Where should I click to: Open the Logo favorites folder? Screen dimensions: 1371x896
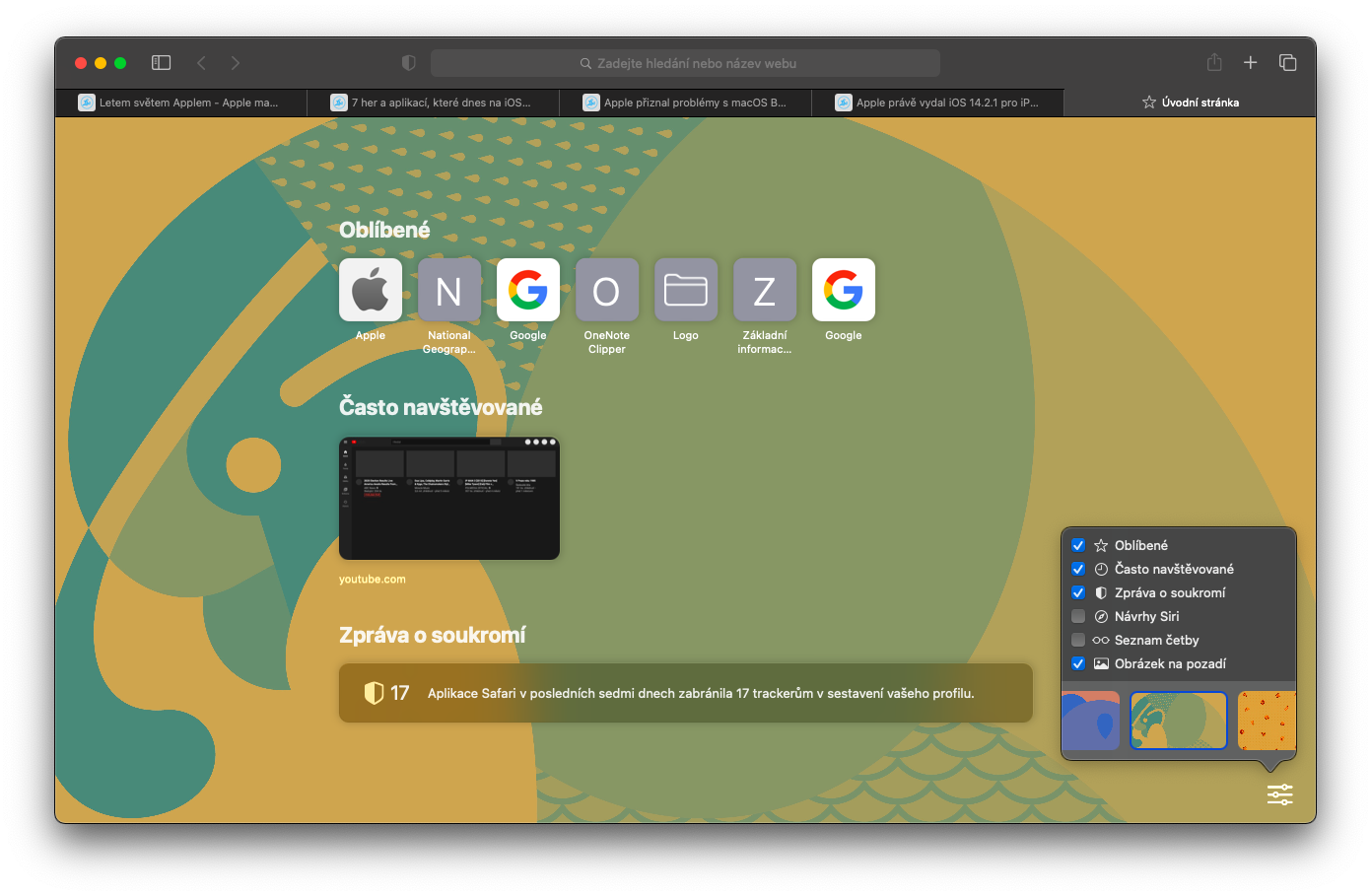coord(686,290)
